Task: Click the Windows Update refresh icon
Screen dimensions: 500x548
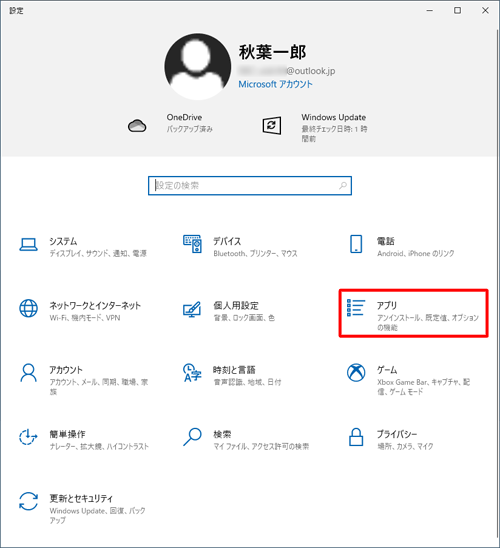Action: pos(272,125)
